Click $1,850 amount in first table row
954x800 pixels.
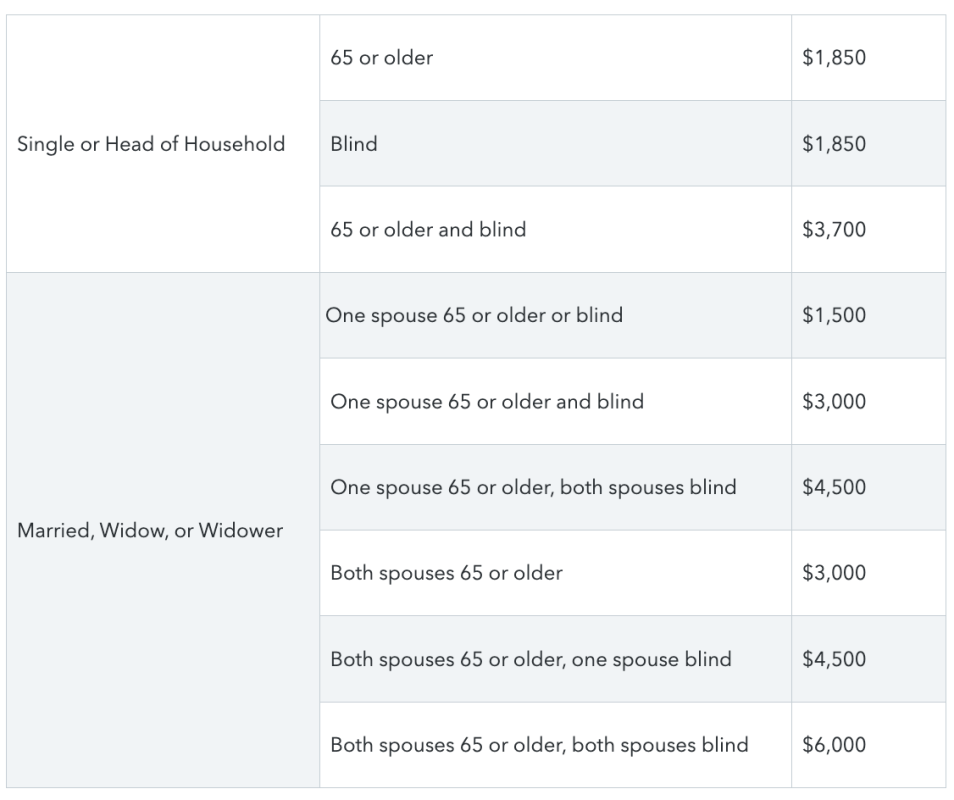click(868, 58)
